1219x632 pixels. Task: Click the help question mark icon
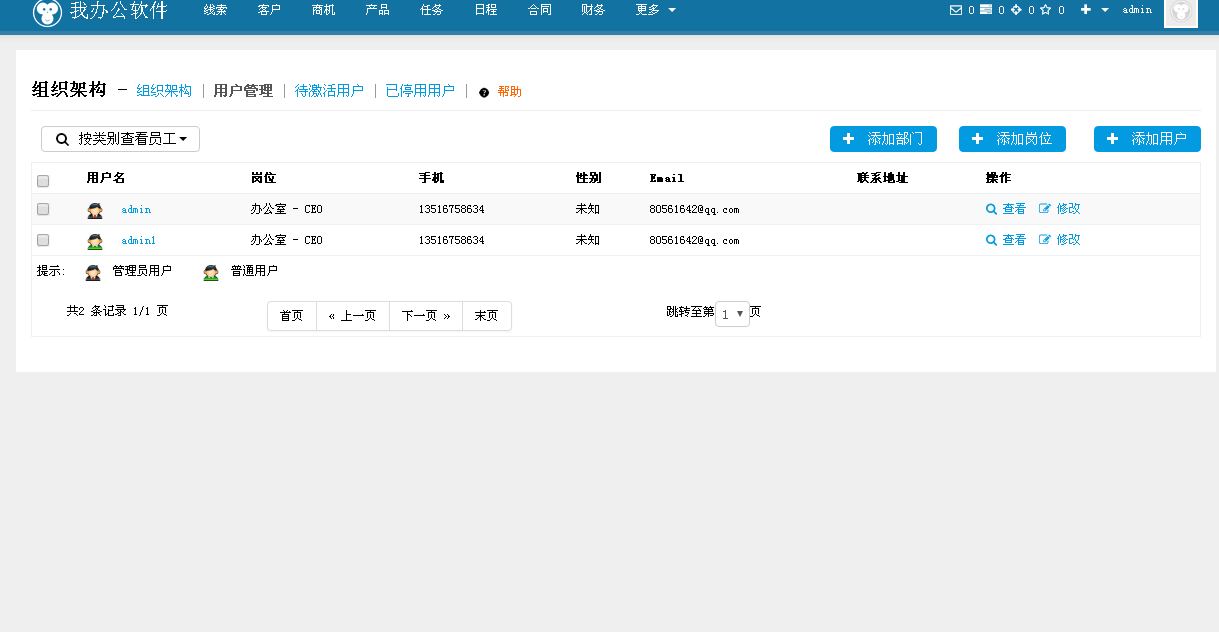(x=484, y=92)
